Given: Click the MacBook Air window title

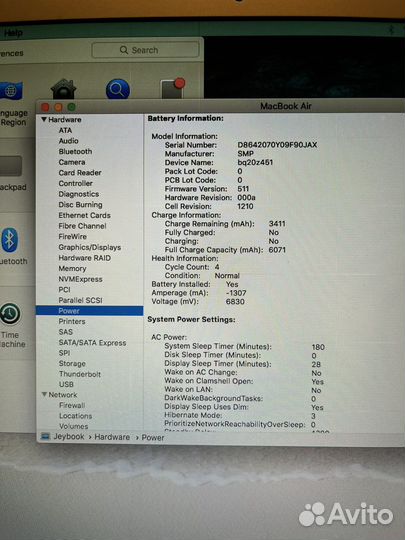Looking at the screenshot, I should click(x=286, y=106).
